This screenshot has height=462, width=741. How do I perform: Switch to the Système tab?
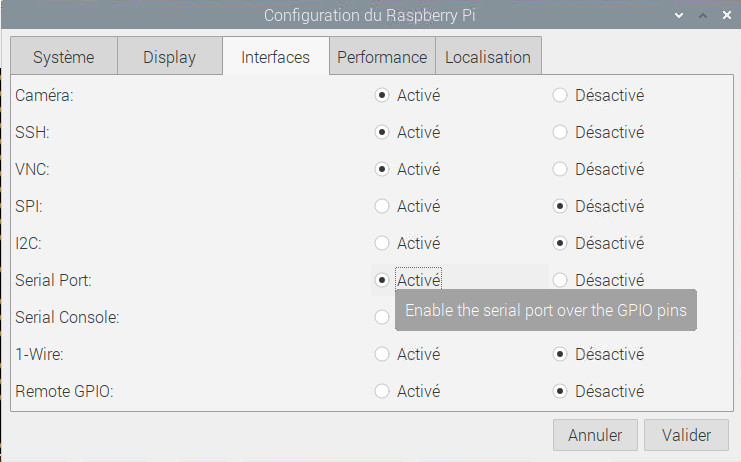click(64, 57)
